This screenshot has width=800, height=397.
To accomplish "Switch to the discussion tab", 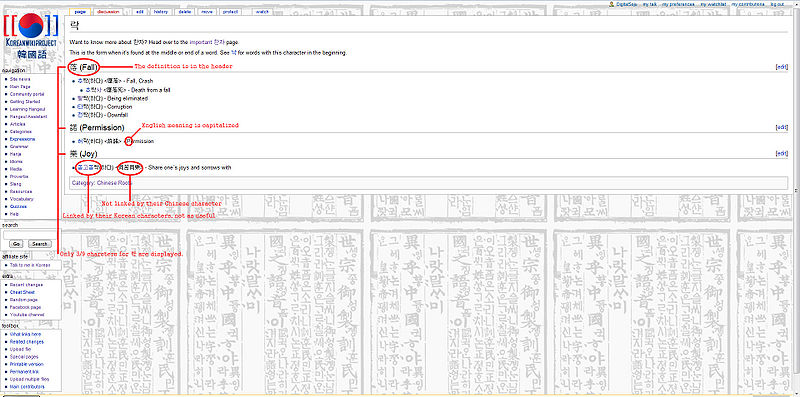I will (x=108, y=11).
